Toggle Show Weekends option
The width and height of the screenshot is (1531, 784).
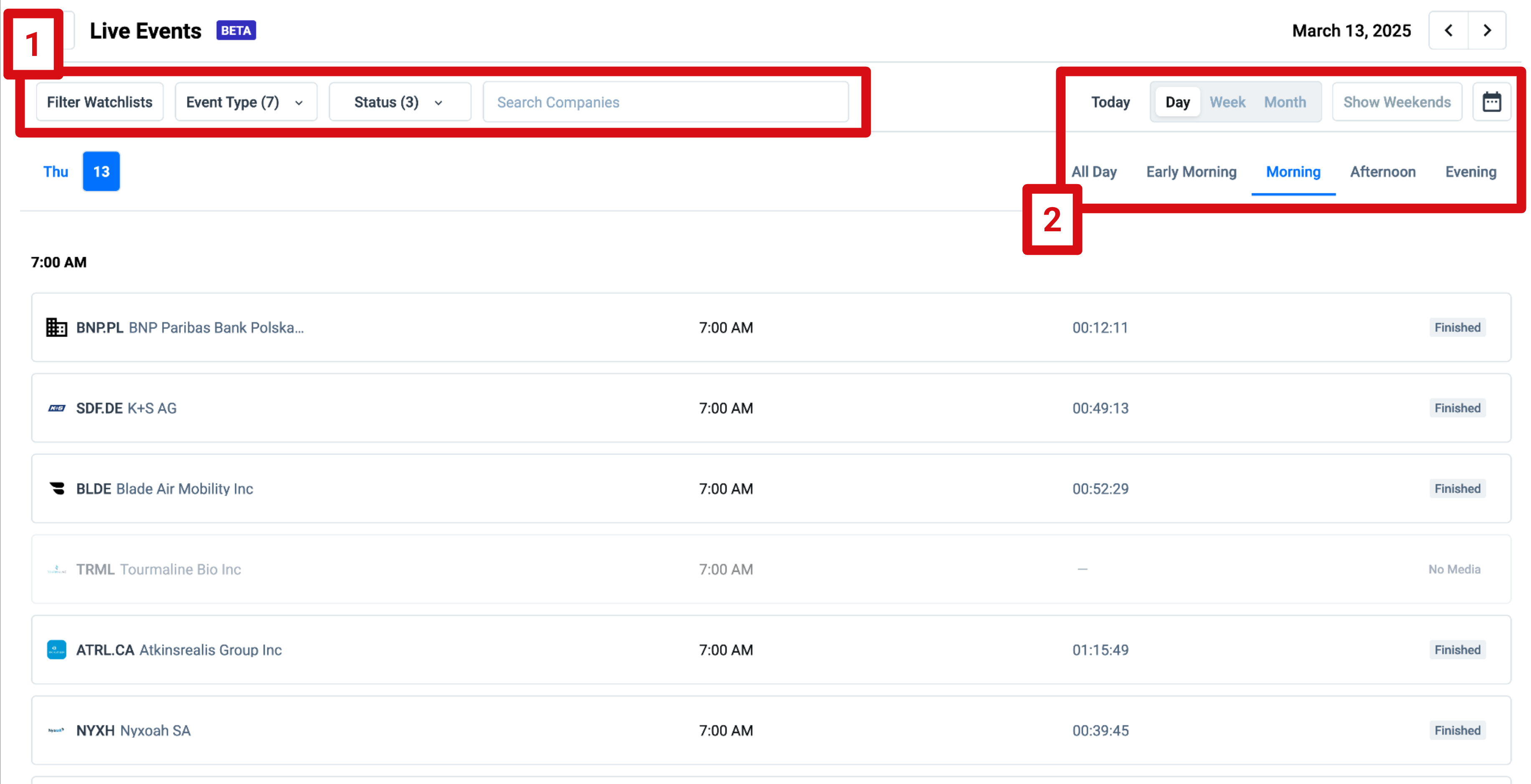pos(1397,102)
